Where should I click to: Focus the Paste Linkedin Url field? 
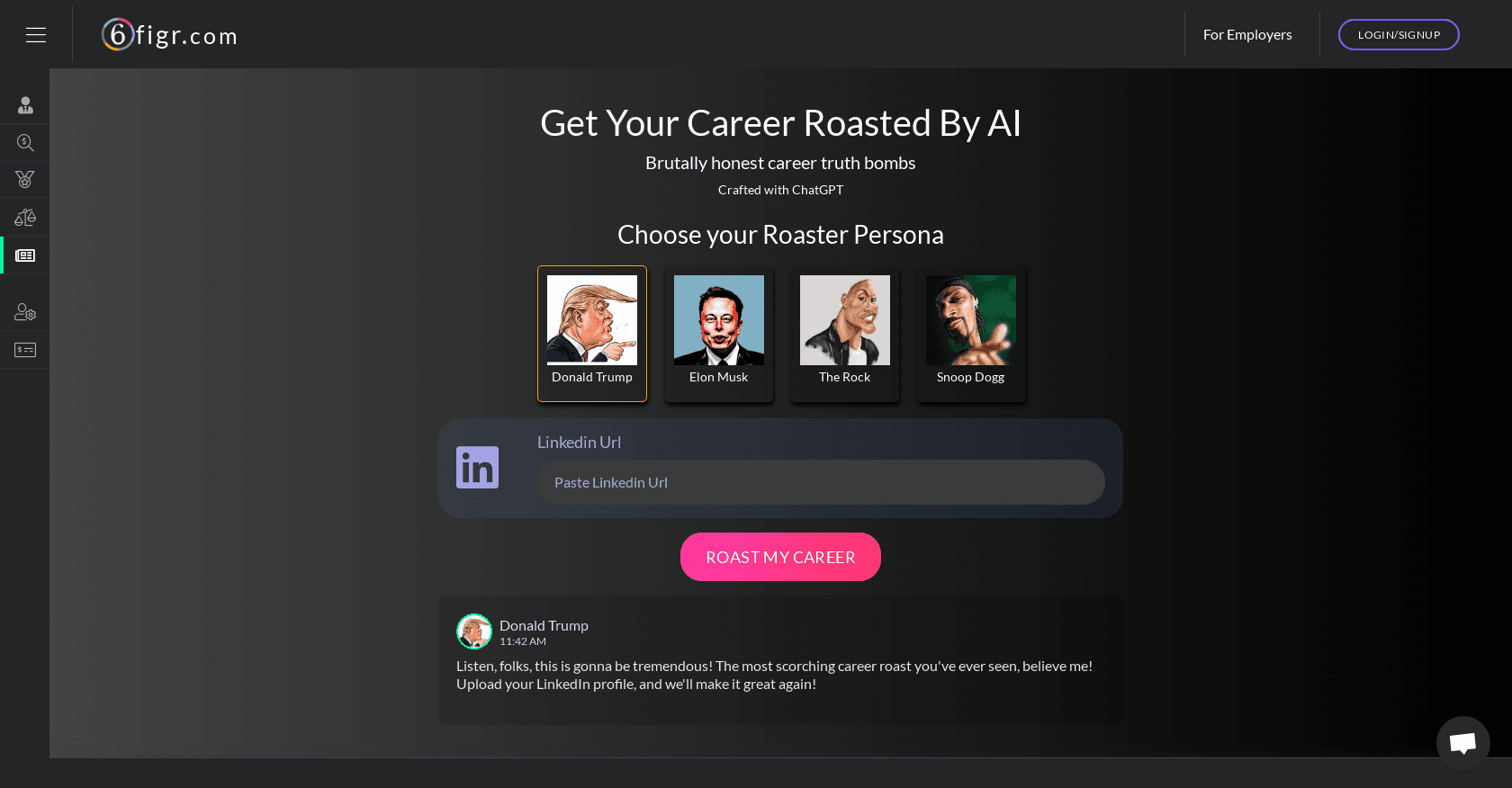(821, 482)
